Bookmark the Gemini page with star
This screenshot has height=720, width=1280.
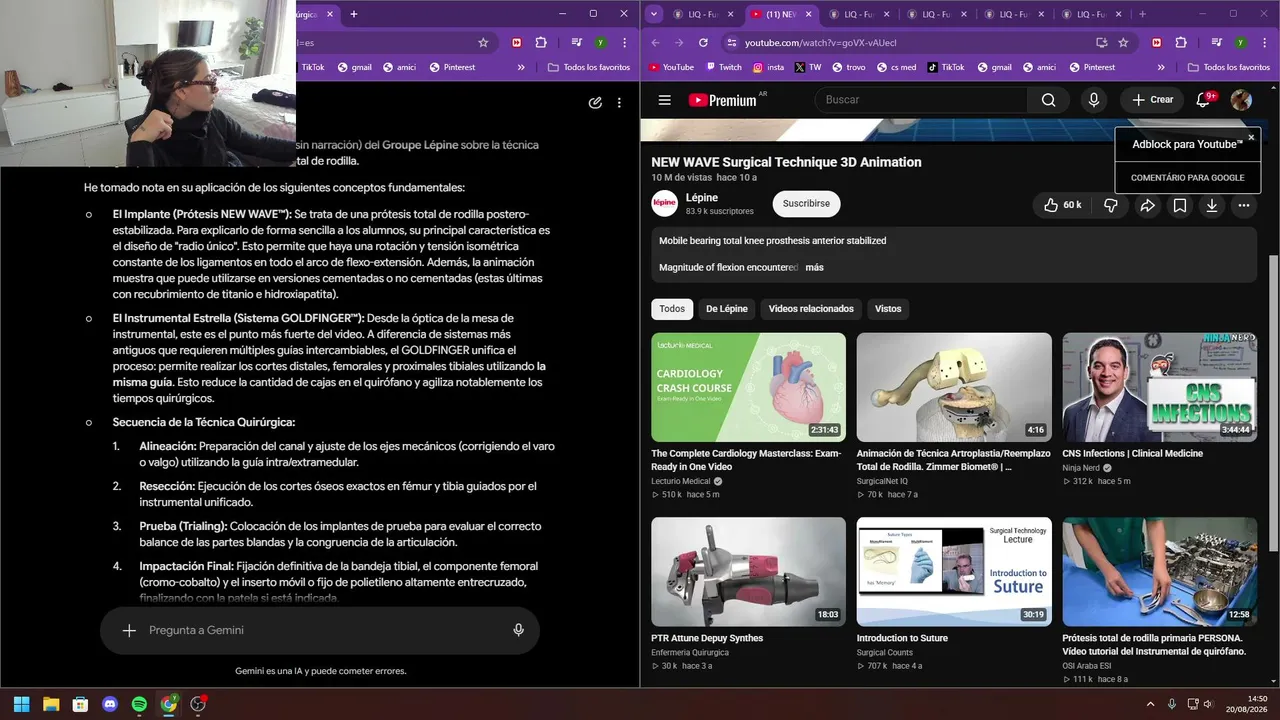click(x=483, y=43)
